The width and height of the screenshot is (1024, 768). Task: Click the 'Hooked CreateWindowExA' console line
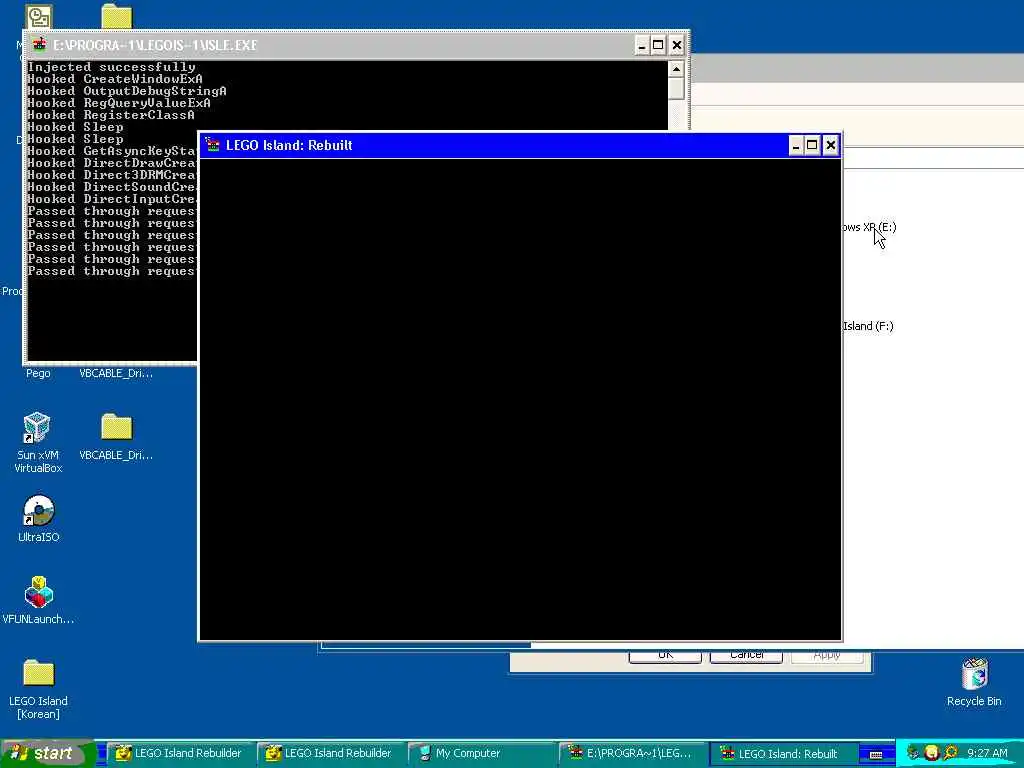[x=115, y=78]
